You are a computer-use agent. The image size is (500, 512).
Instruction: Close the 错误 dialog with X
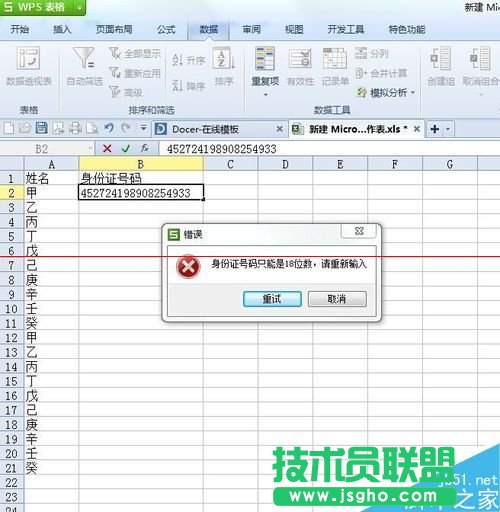[359, 231]
